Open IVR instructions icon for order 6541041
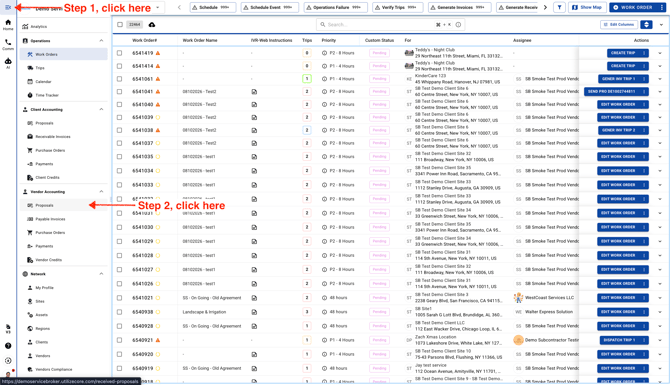 click(x=254, y=91)
